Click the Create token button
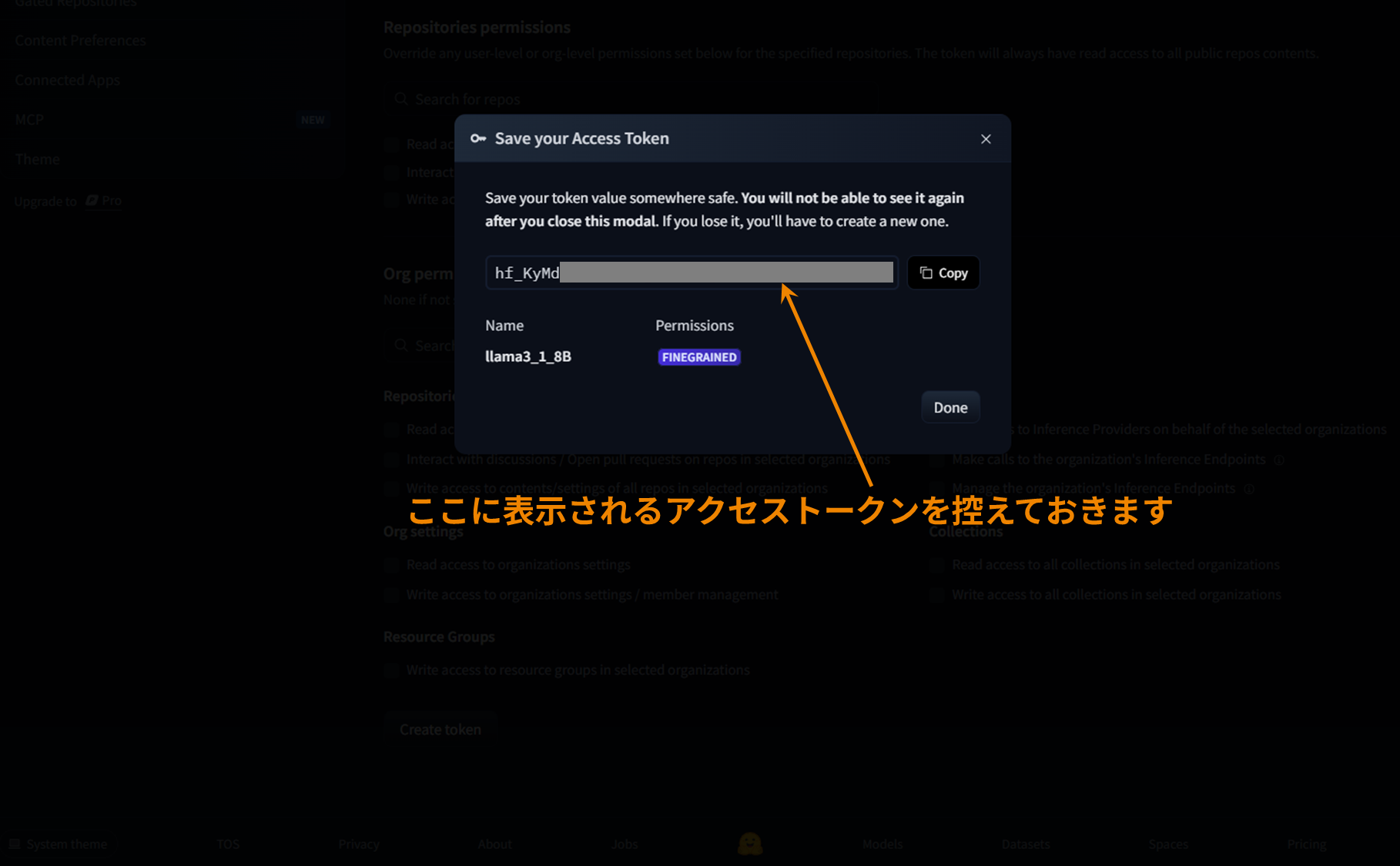Viewport: 1400px width, 866px height. (x=440, y=730)
